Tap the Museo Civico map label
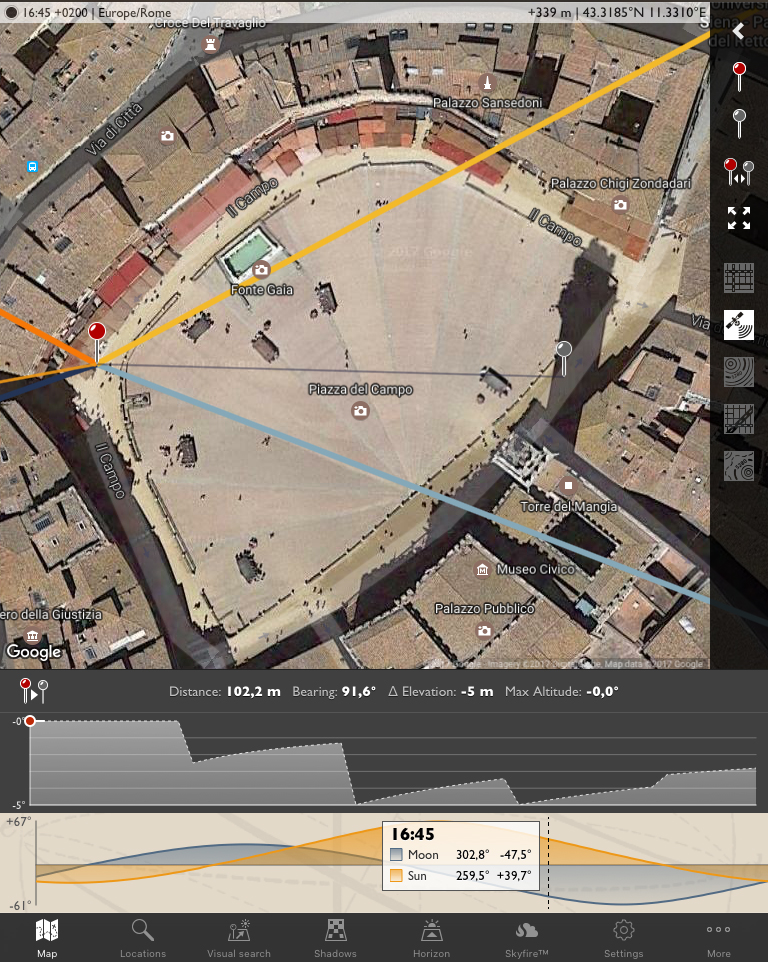 [x=536, y=569]
